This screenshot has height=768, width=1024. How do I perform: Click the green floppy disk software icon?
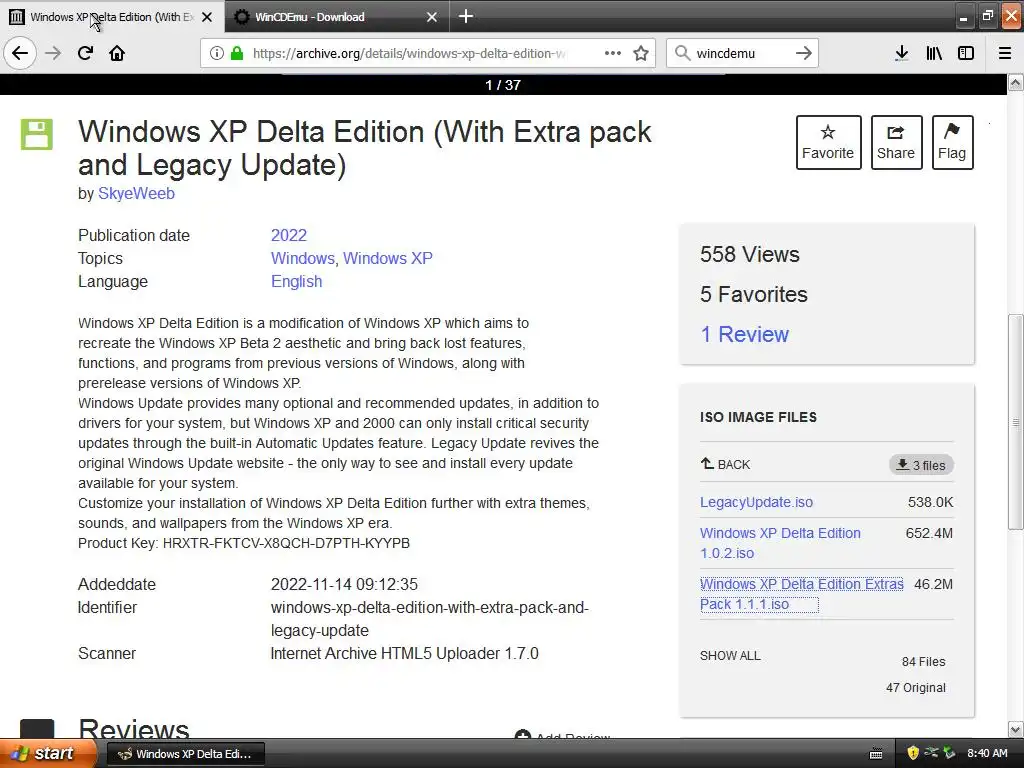click(x=37, y=135)
